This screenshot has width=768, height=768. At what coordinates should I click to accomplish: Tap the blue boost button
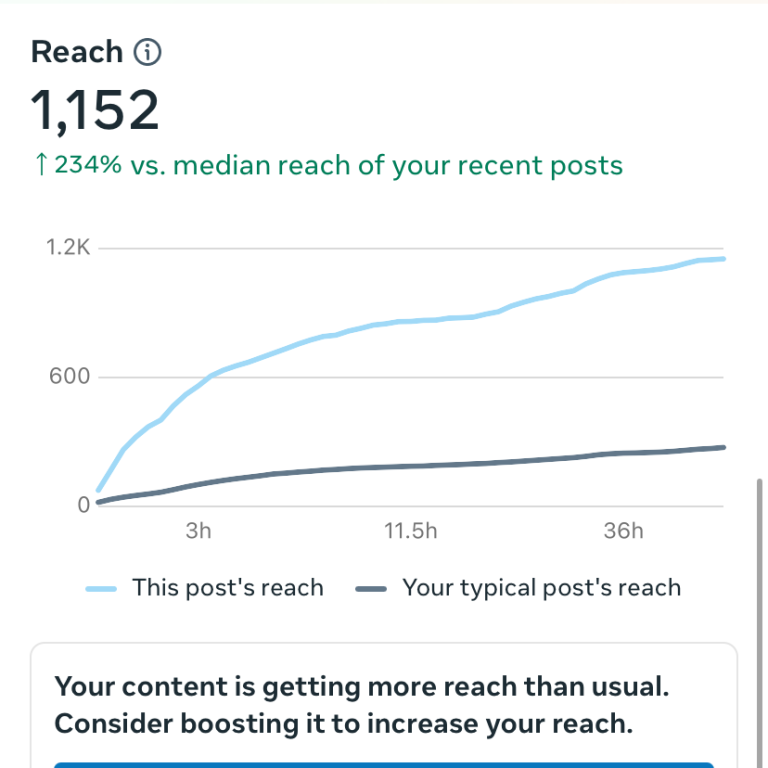click(384, 765)
